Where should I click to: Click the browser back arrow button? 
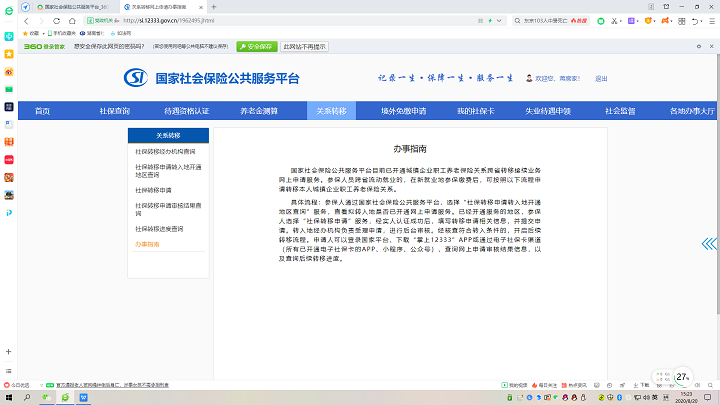point(24,19)
